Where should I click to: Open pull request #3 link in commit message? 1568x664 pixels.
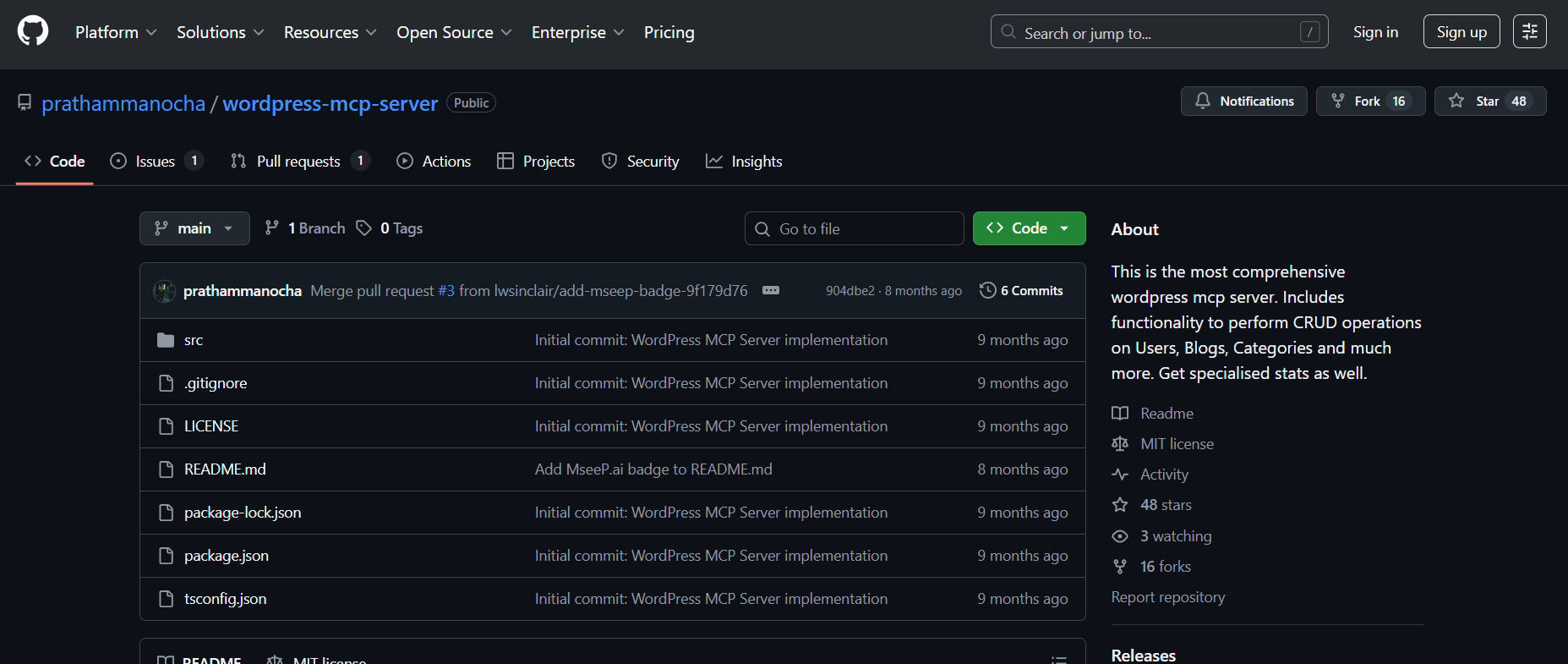point(446,291)
